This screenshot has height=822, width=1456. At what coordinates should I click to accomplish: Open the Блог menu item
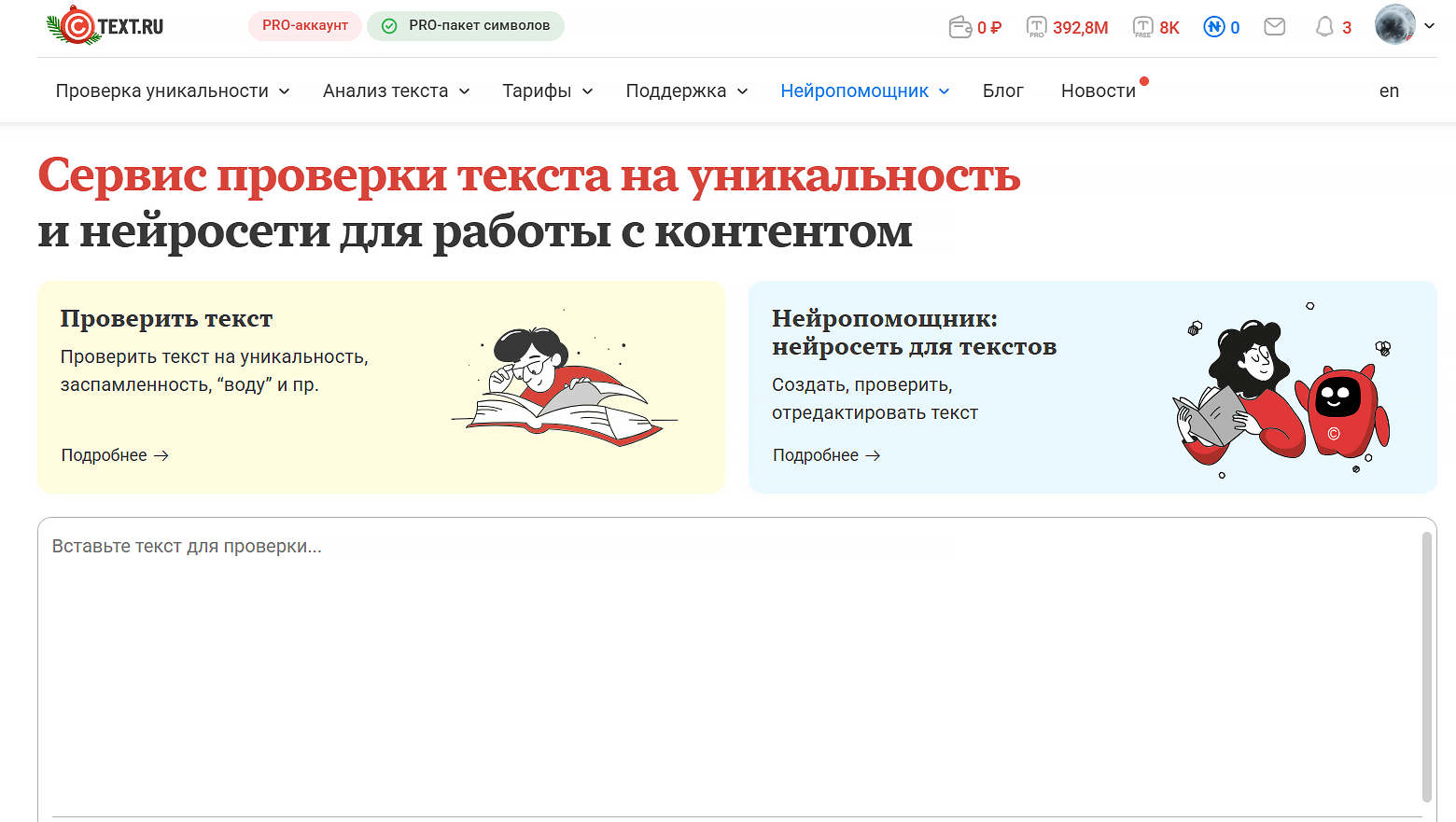(x=1002, y=91)
